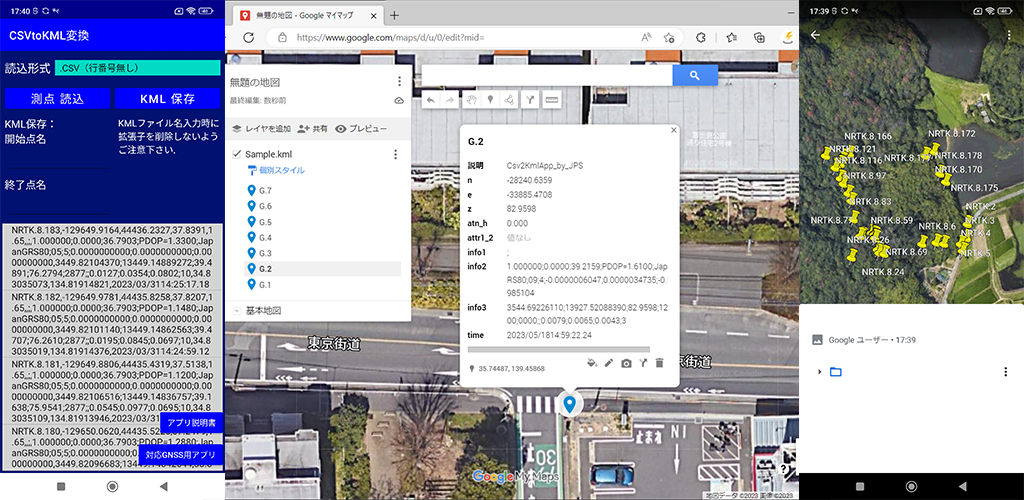Viewport: 1024px width, 500px height.
Task: Open browser collections icon
Action: pyautogui.click(x=760, y=38)
